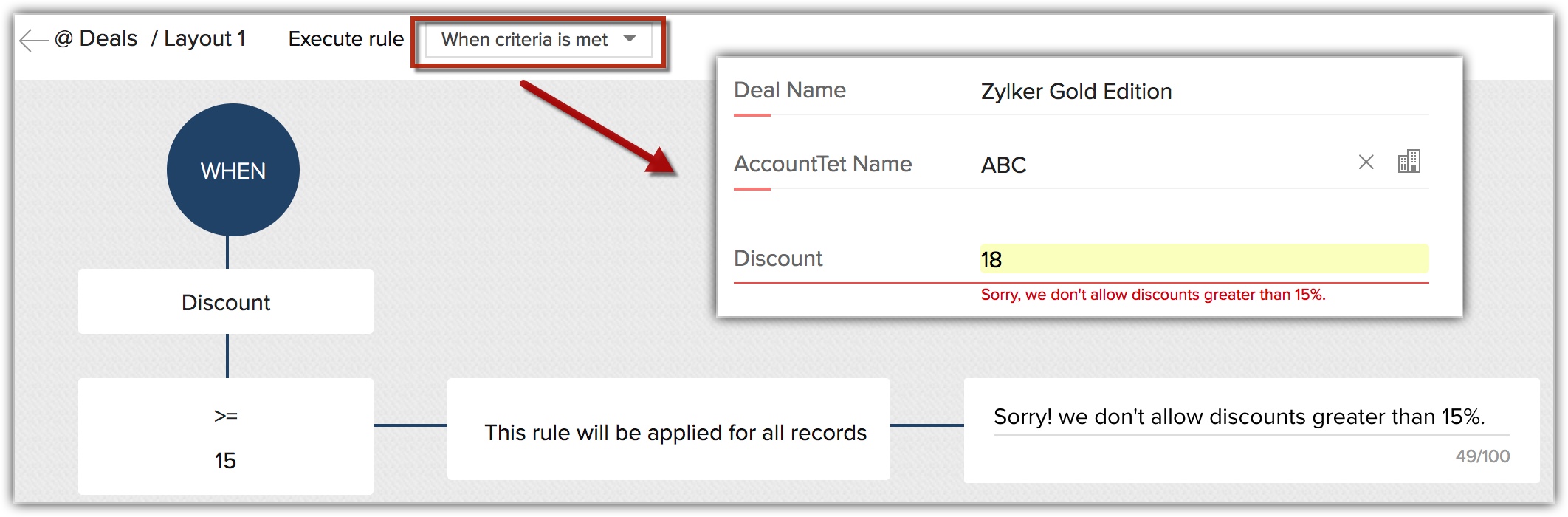
Task: Open the account lookup building icon
Action: tap(1409, 162)
